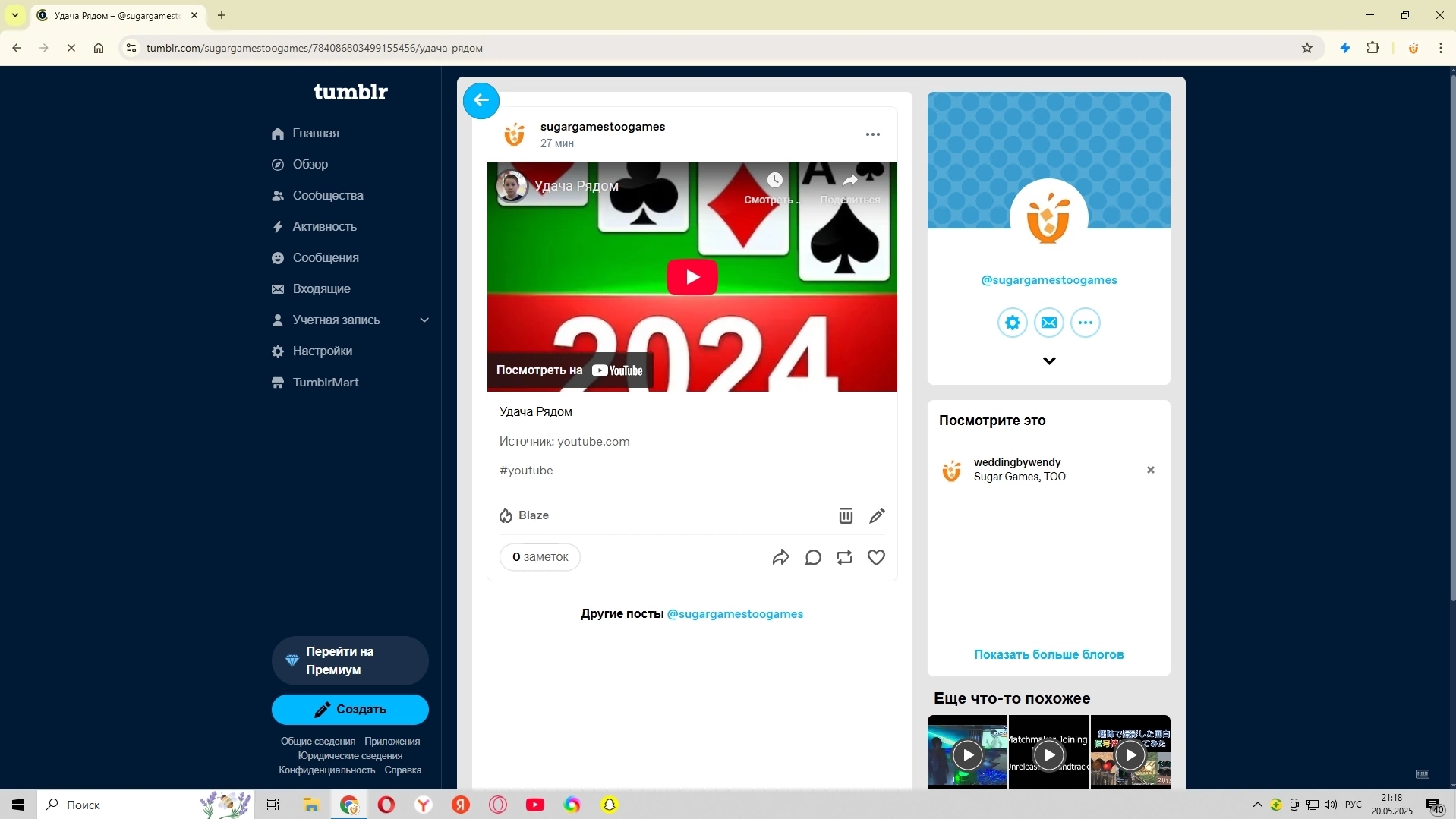Screen dimensions: 1456x819
Task: Share the post with arrow icon
Action: coord(780,558)
